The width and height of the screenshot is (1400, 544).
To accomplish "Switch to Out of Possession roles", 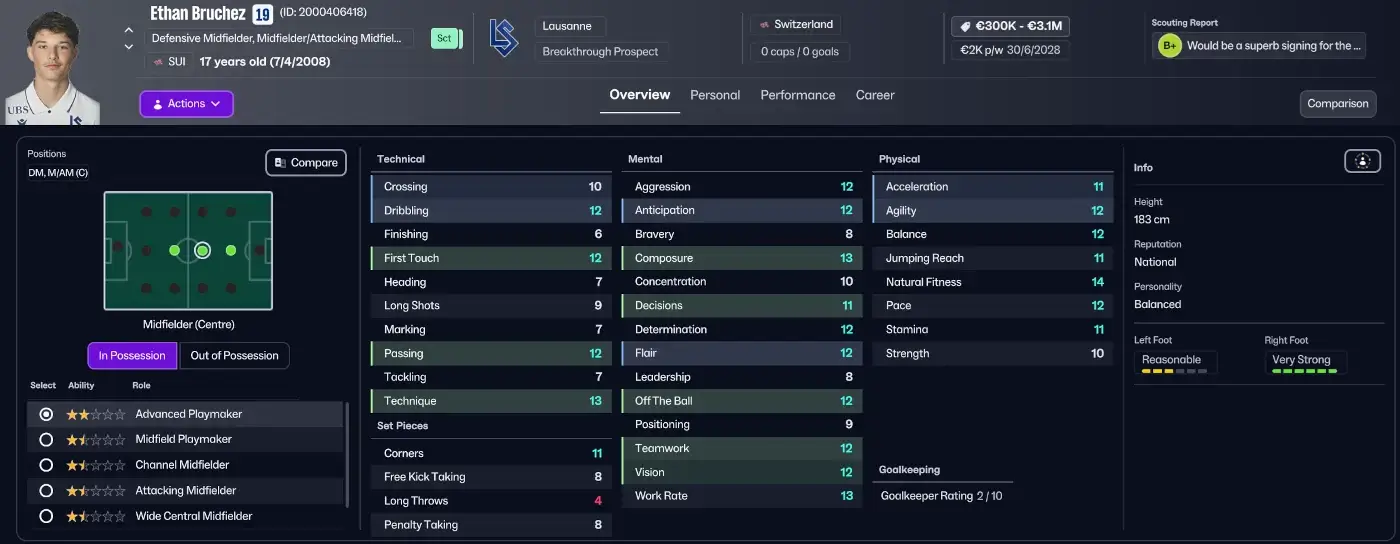I will pos(234,356).
